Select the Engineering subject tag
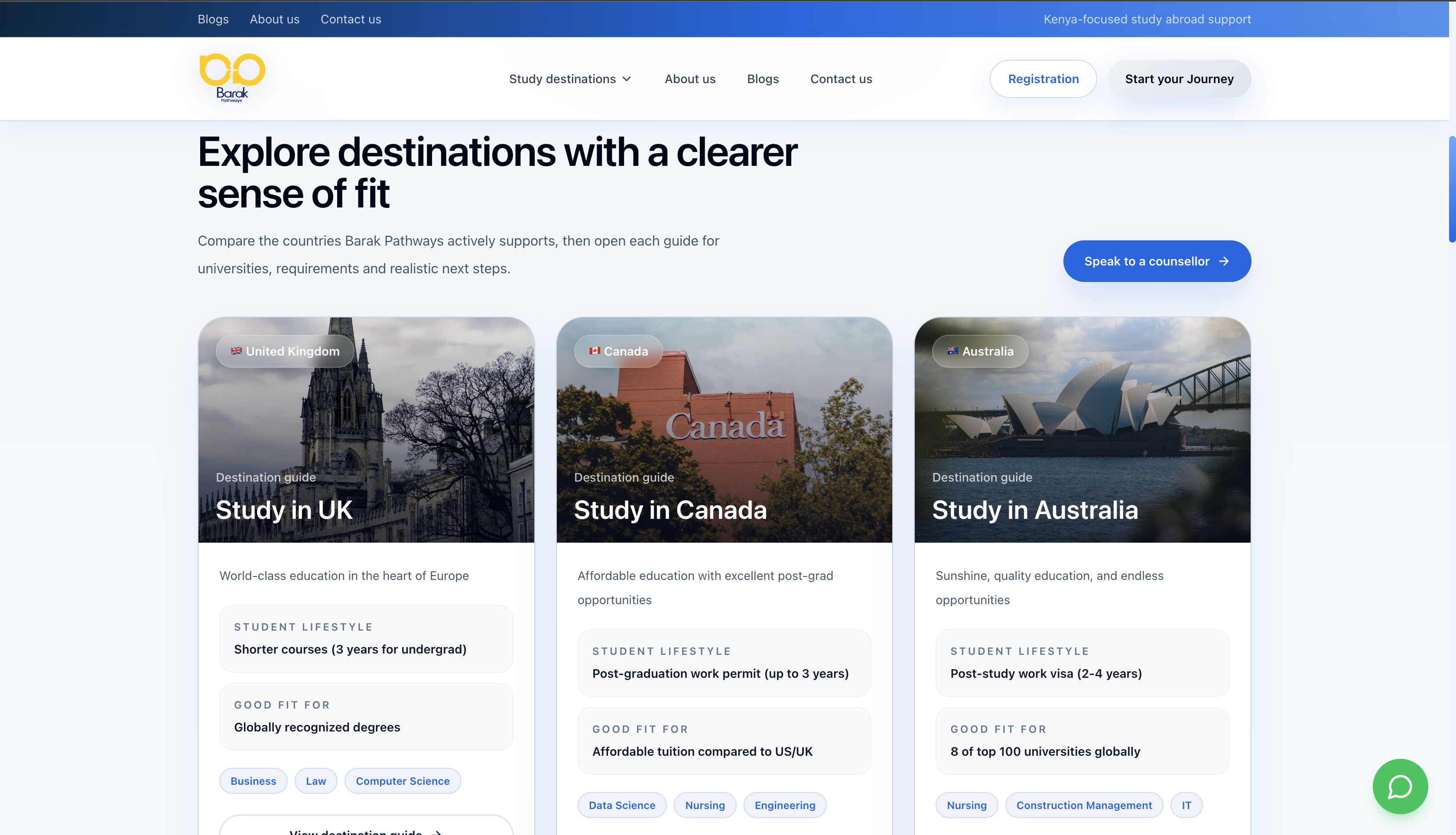1456x835 pixels. pyautogui.click(x=785, y=805)
